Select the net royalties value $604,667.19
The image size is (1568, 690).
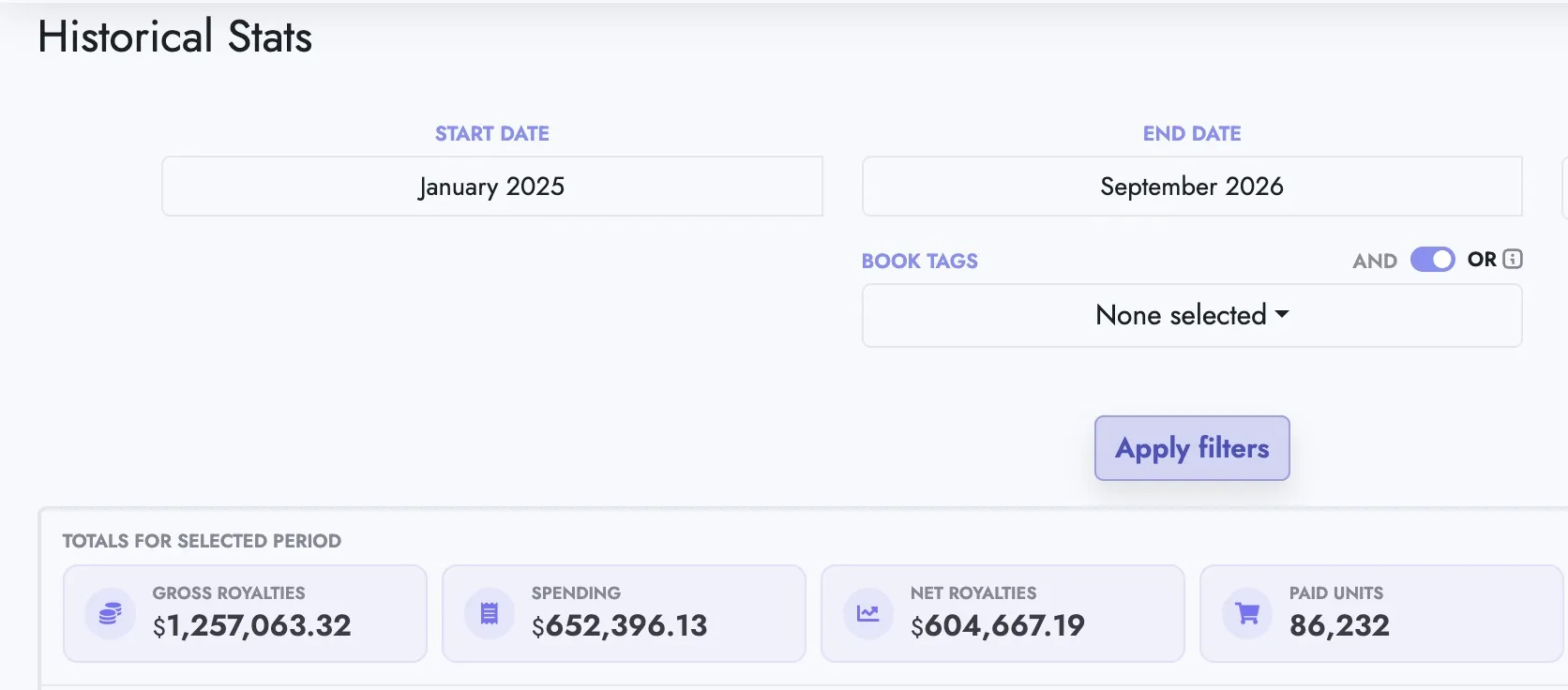pos(998,625)
